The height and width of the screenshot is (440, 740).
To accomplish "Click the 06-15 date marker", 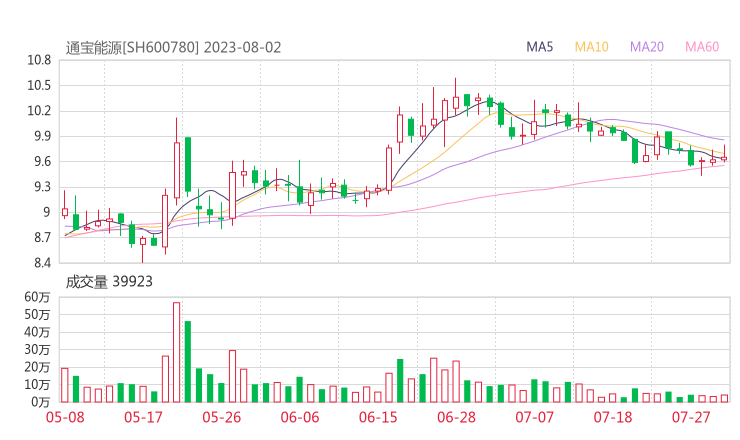I will pos(378,417).
